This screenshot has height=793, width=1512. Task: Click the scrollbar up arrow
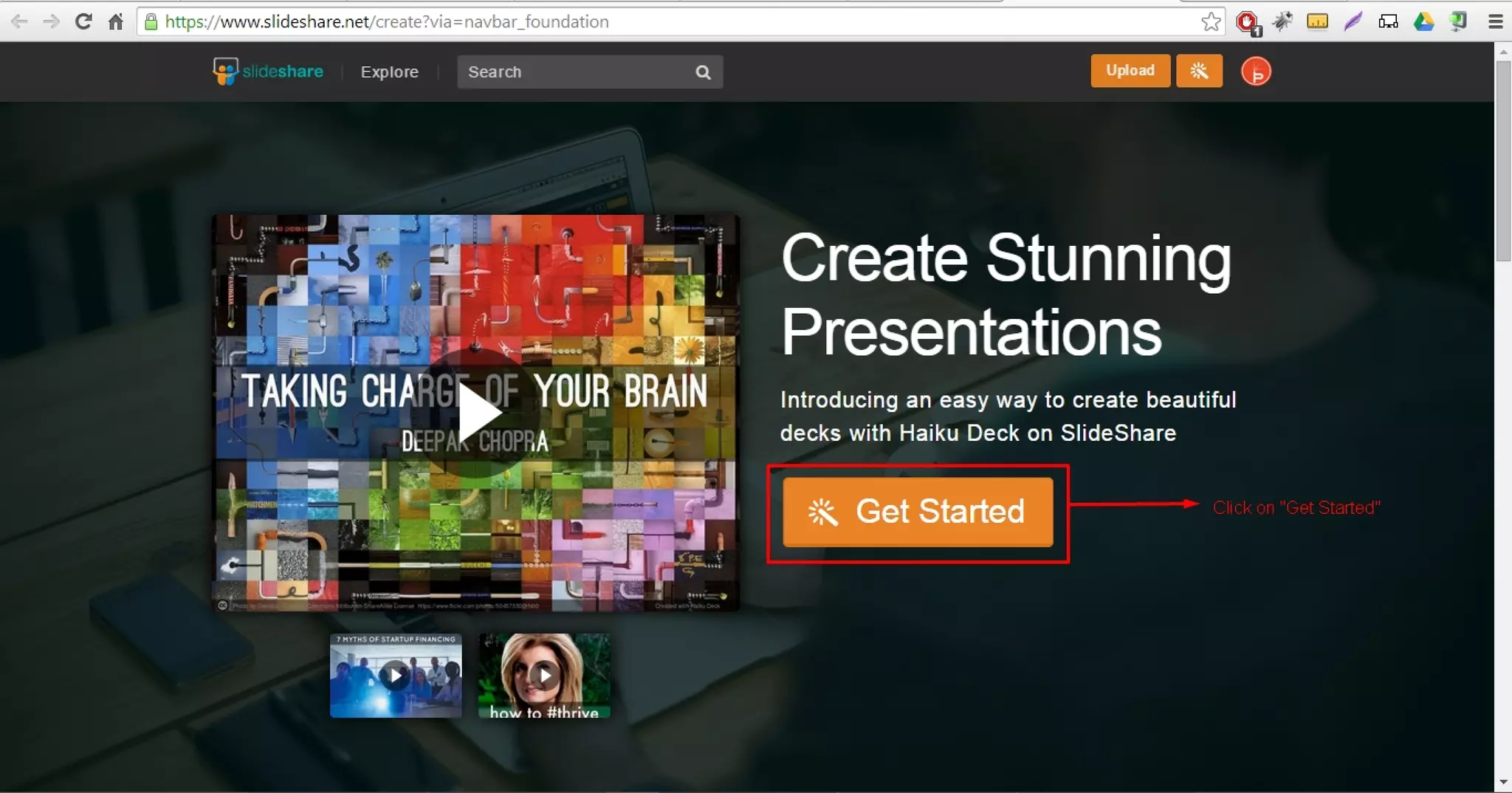click(x=1503, y=52)
